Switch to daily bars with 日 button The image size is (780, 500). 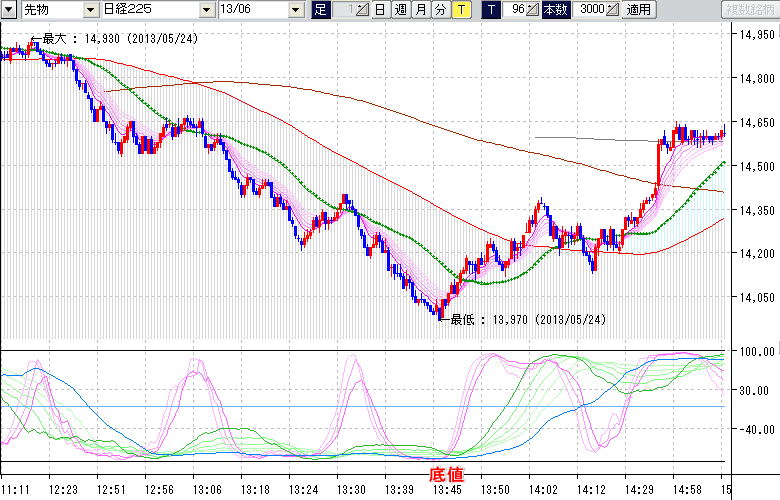click(380, 9)
